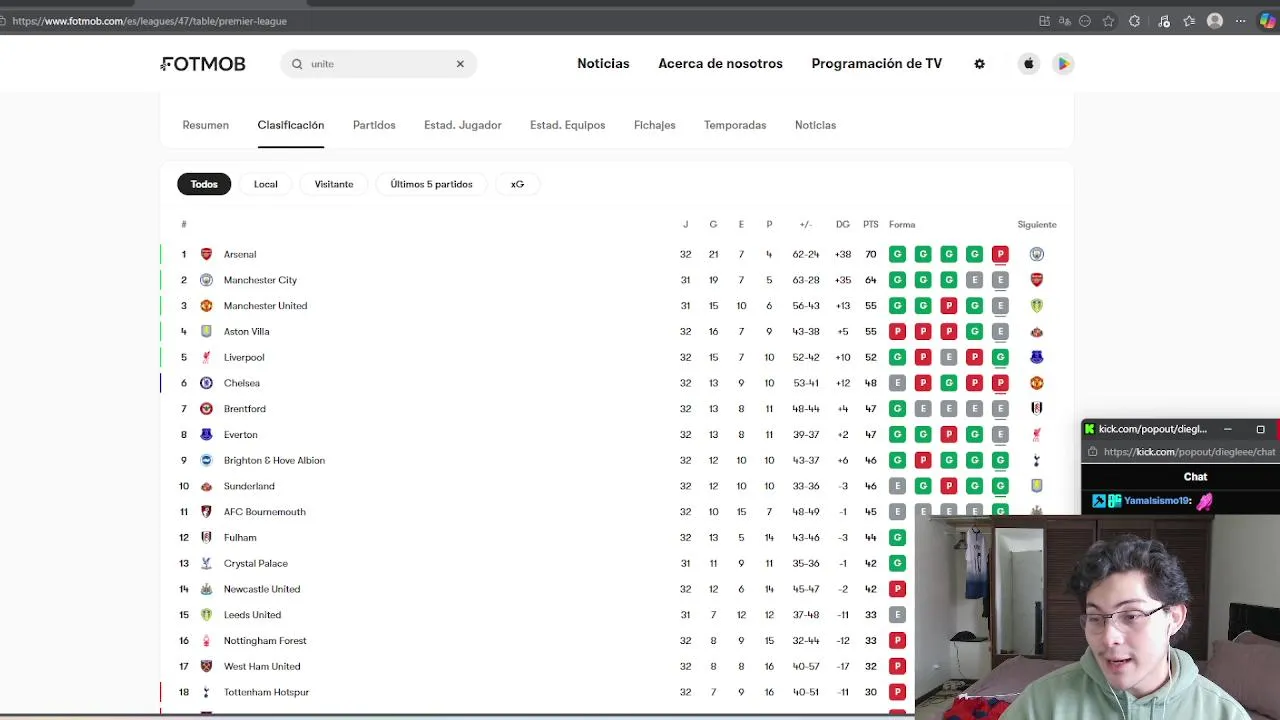Image resolution: width=1280 pixels, height=720 pixels.
Task: Clear the search box with the X
Action: pyautogui.click(x=460, y=64)
